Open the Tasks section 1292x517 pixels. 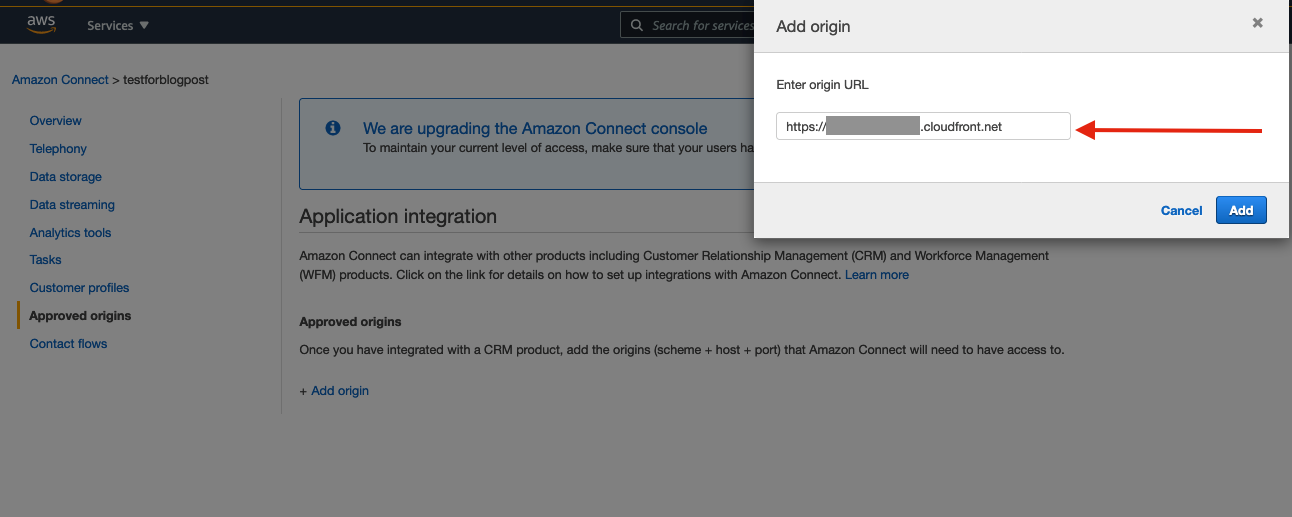pyautogui.click(x=46, y=260)
